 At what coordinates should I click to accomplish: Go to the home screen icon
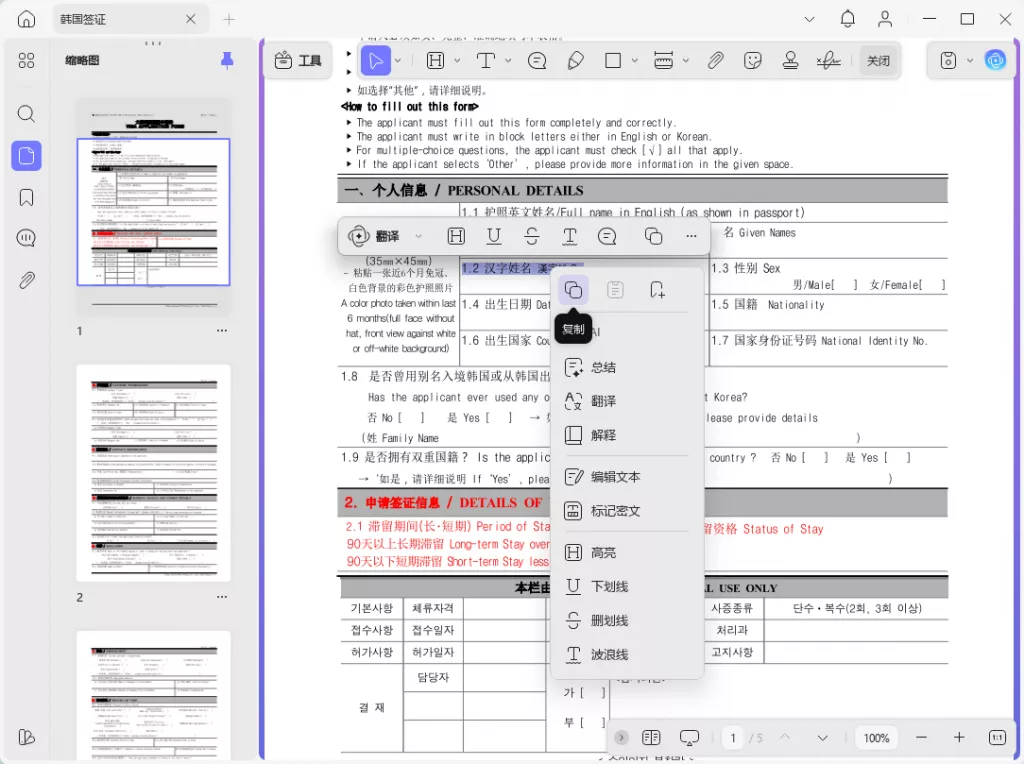26,19
